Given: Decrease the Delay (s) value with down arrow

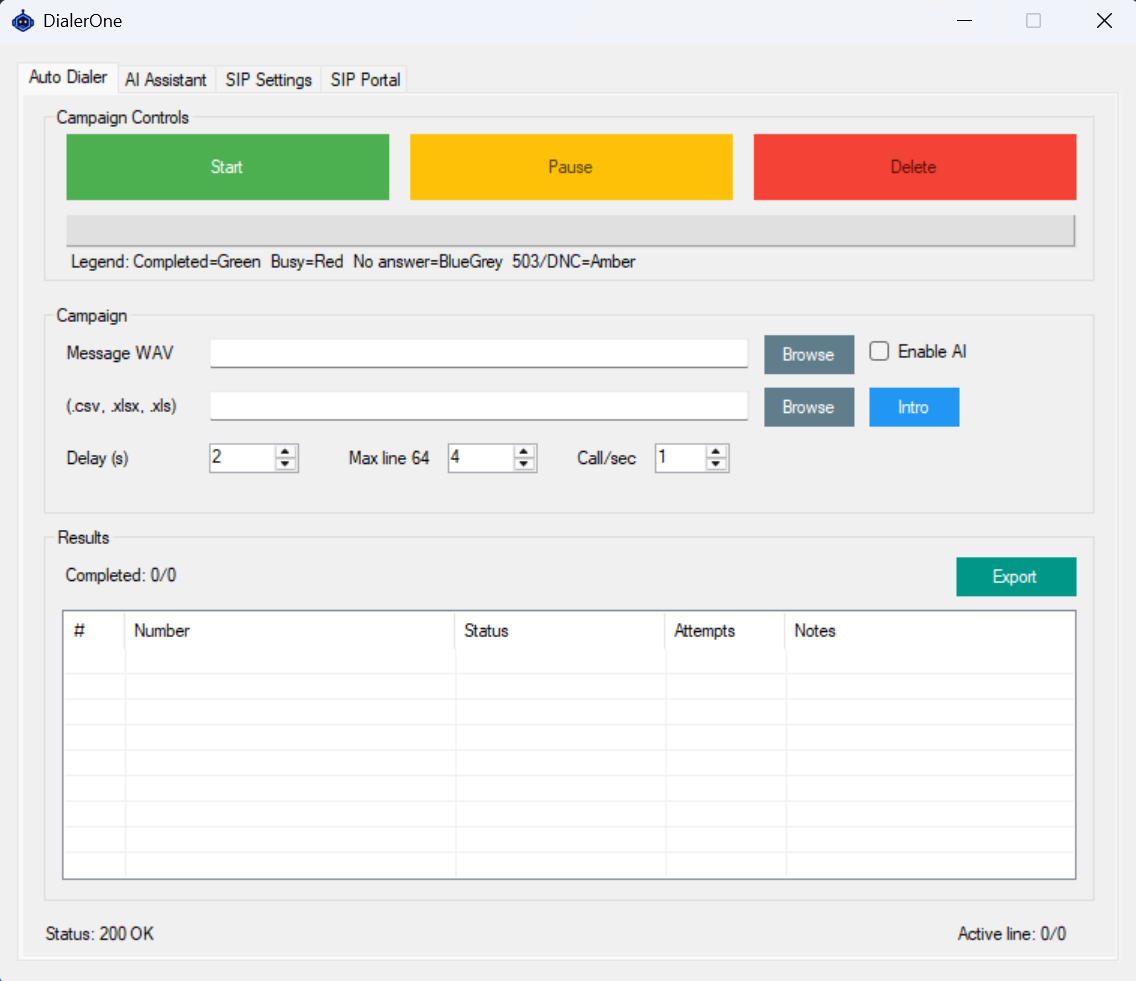Looking at the screenshot, I should 286,464.
